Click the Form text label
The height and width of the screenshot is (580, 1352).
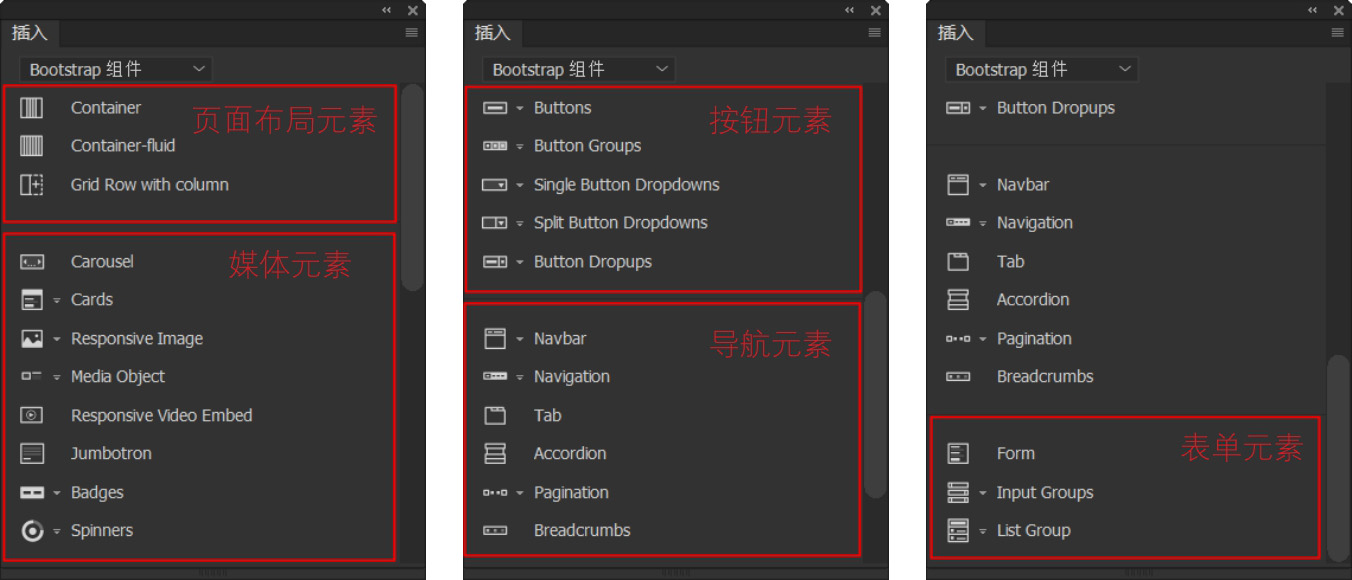pyautogui.click(x=1016, y=454)
